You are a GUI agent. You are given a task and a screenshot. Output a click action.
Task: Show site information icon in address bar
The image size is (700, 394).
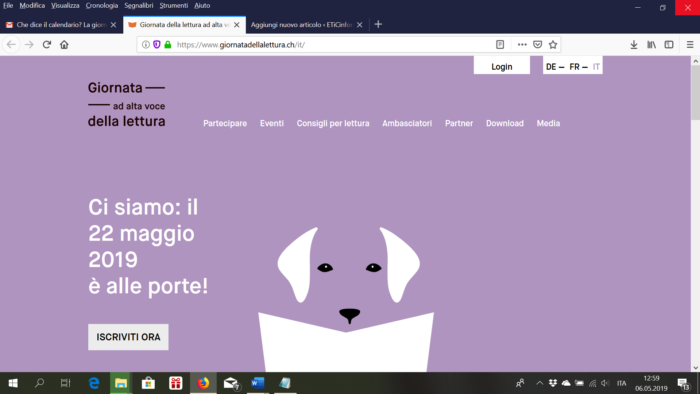[146, 45]
